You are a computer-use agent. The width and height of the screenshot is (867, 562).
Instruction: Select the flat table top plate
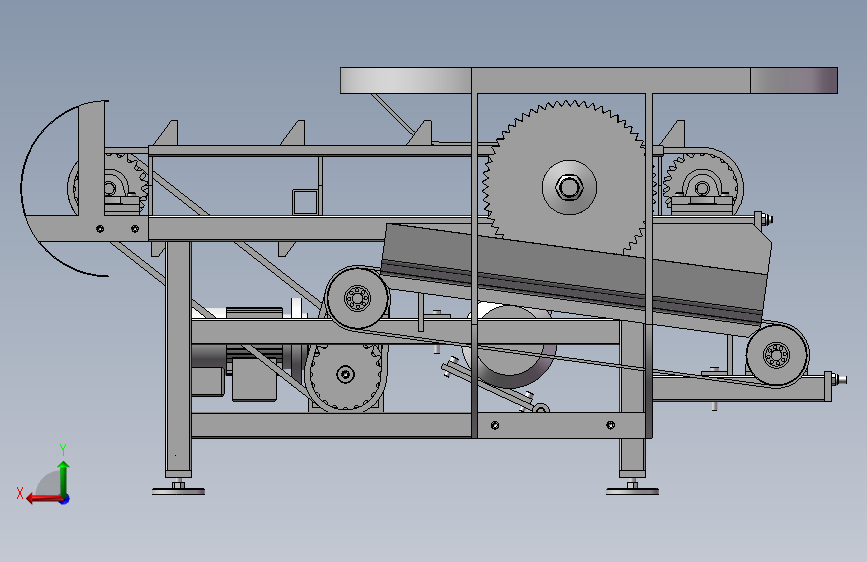click(x=589, y=81)
